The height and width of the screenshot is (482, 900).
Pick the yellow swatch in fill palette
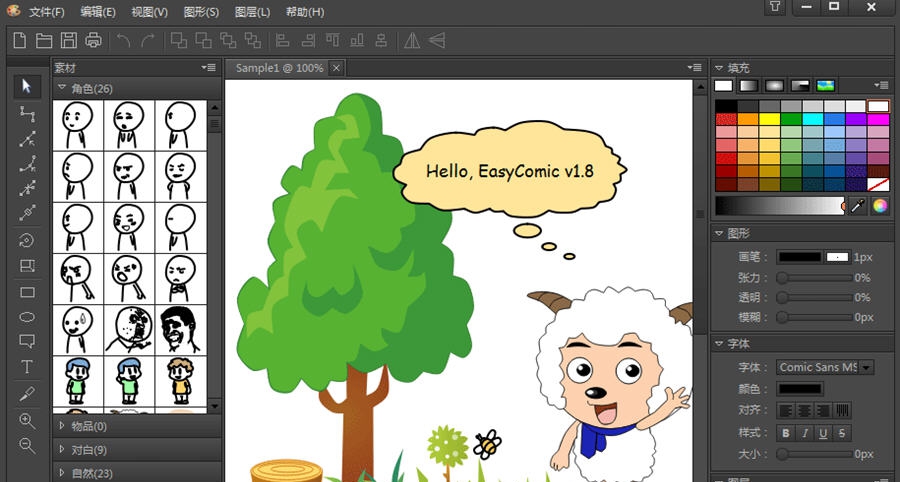(769, 119)
